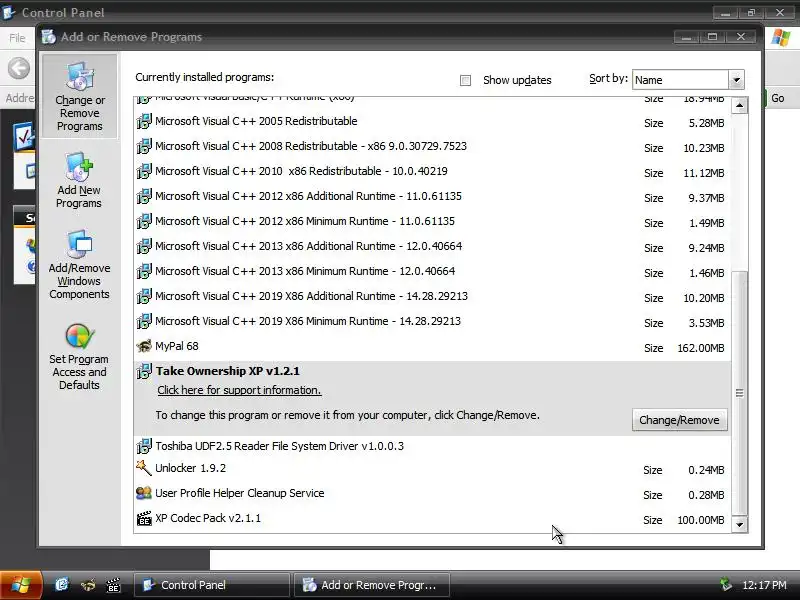This screenshot has height=600, width=800.
Task: Click icon beside Visual C++ 2013 Minimum Runtime
Action: pos(144,271)
